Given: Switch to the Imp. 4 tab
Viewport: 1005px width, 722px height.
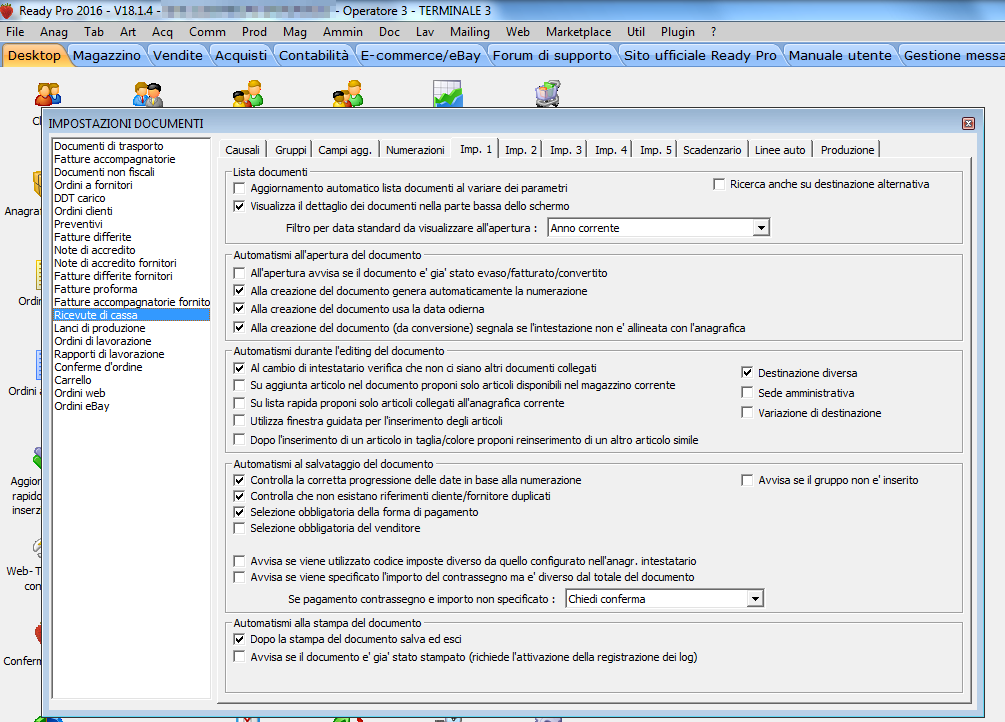Looking at the screenshot, I should click(x=611, y=150).
